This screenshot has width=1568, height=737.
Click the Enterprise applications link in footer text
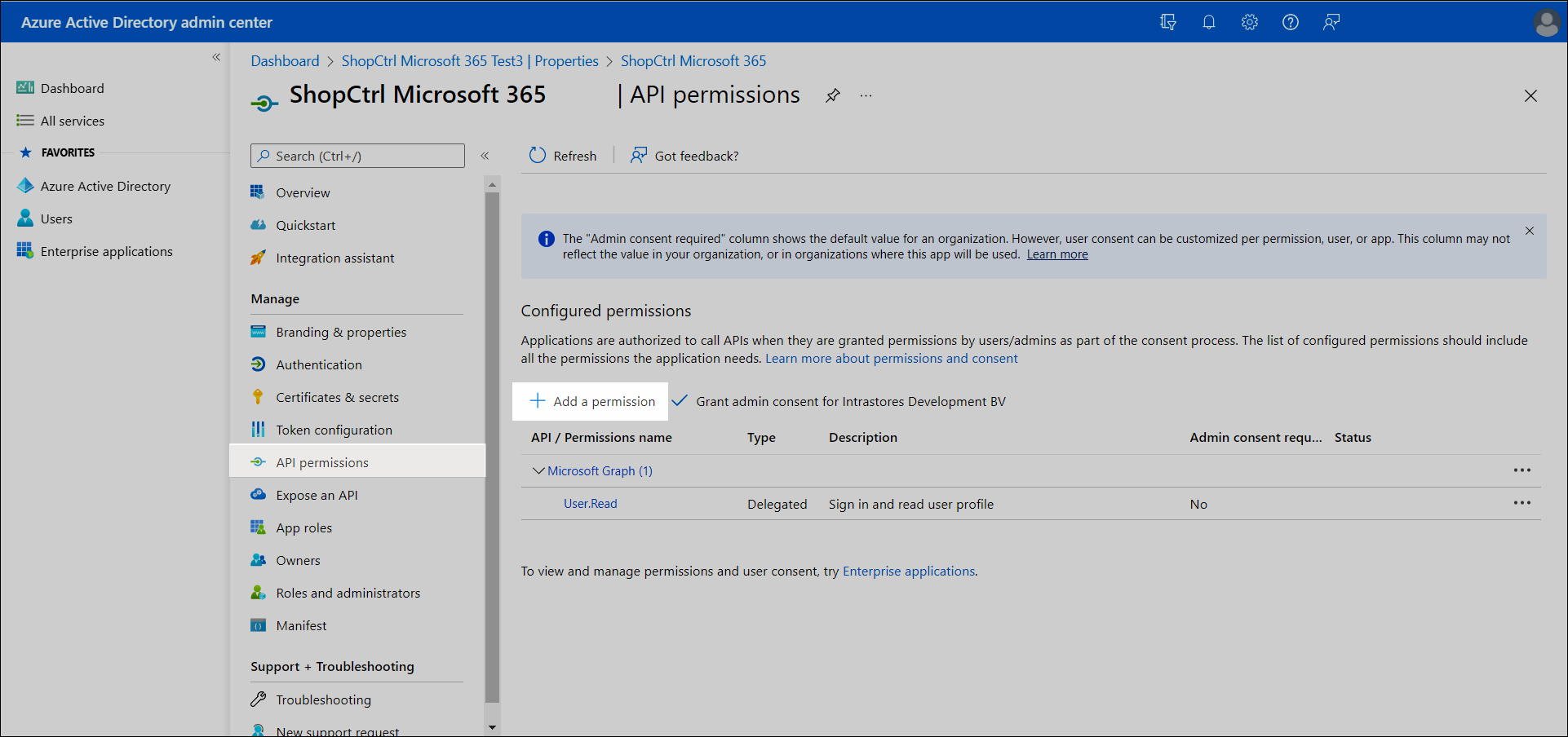pyautogui.click(x=909, y=572)
